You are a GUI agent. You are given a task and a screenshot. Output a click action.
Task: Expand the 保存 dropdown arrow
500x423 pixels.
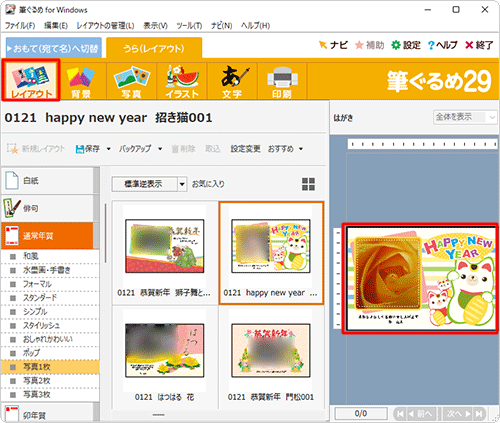click(108, 149)
